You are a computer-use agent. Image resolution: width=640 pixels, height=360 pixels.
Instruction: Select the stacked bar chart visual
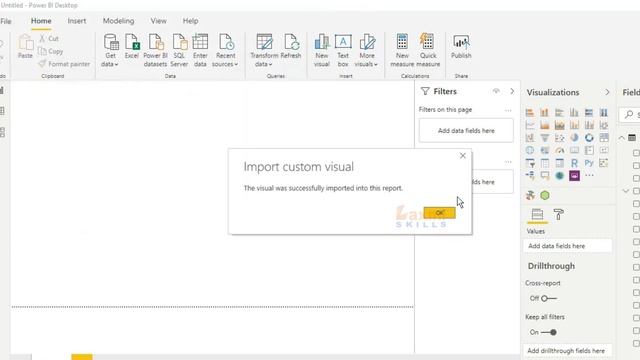(x=530, y=112)
